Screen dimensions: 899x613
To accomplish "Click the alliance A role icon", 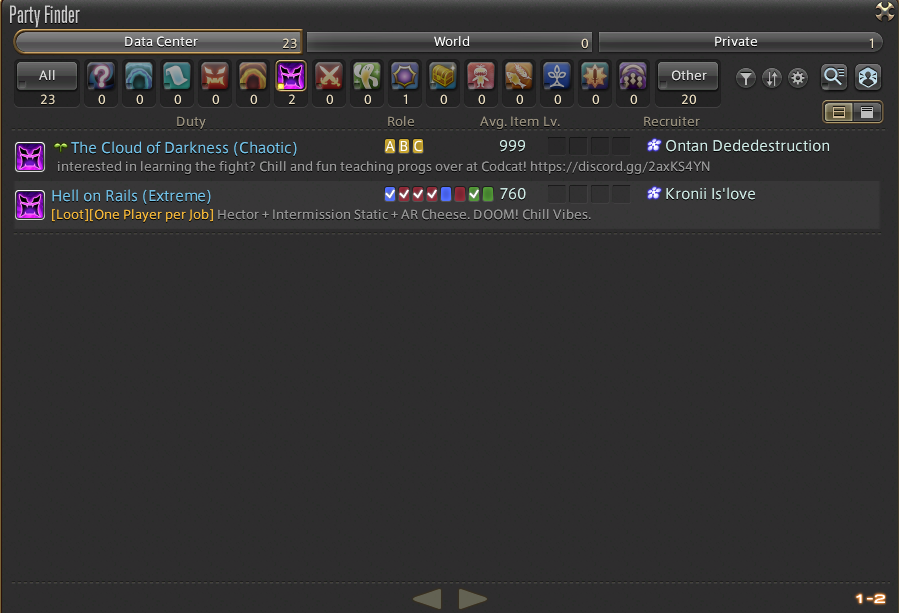I will tap(390, 146).
